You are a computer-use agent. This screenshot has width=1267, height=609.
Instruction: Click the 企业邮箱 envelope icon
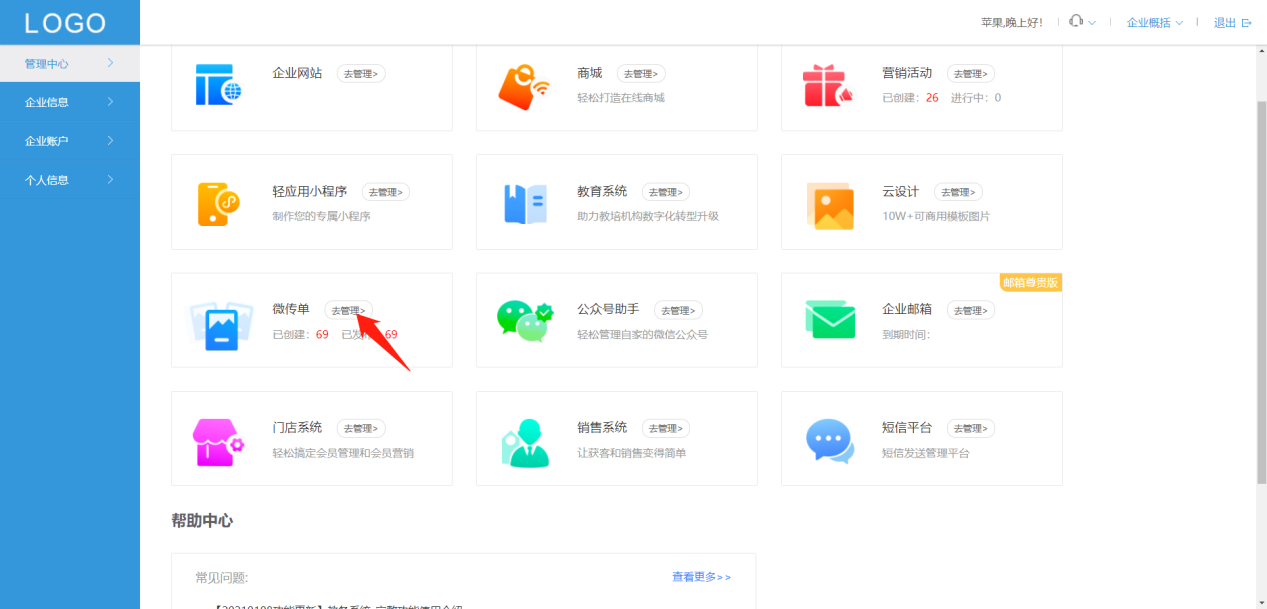(x=830, y=319)
